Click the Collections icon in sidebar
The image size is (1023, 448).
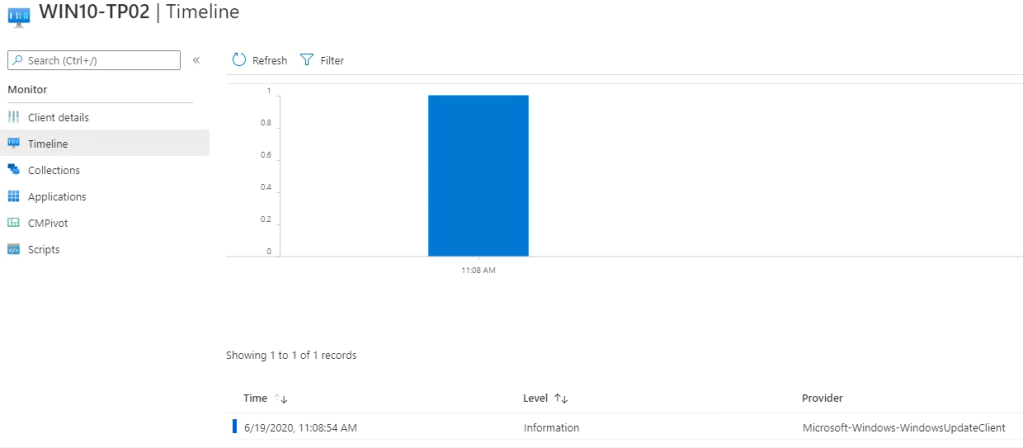tap(14, 170)
